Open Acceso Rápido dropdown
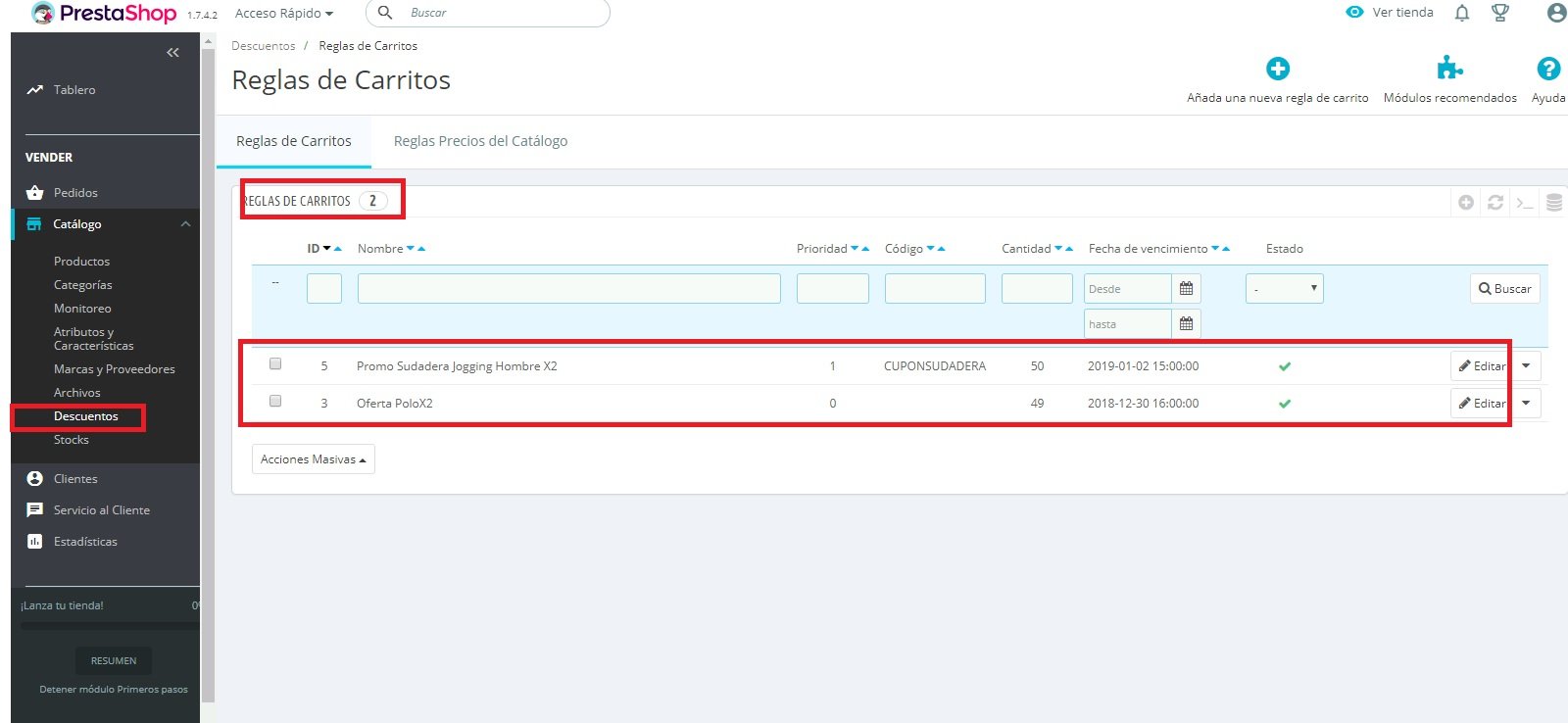Image resolution: width=1568 pixels, height=723 pixels. point(284,14)
